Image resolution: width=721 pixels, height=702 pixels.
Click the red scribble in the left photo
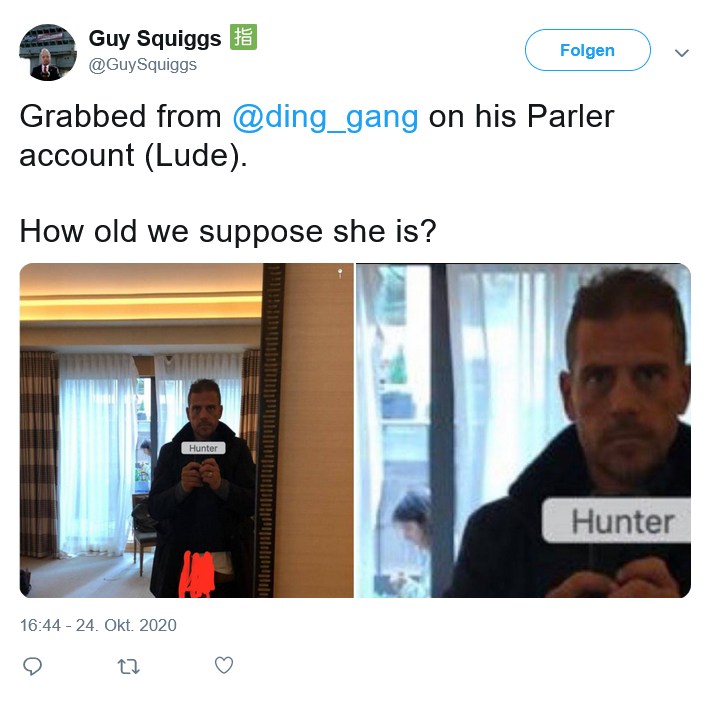coord(198,574)
